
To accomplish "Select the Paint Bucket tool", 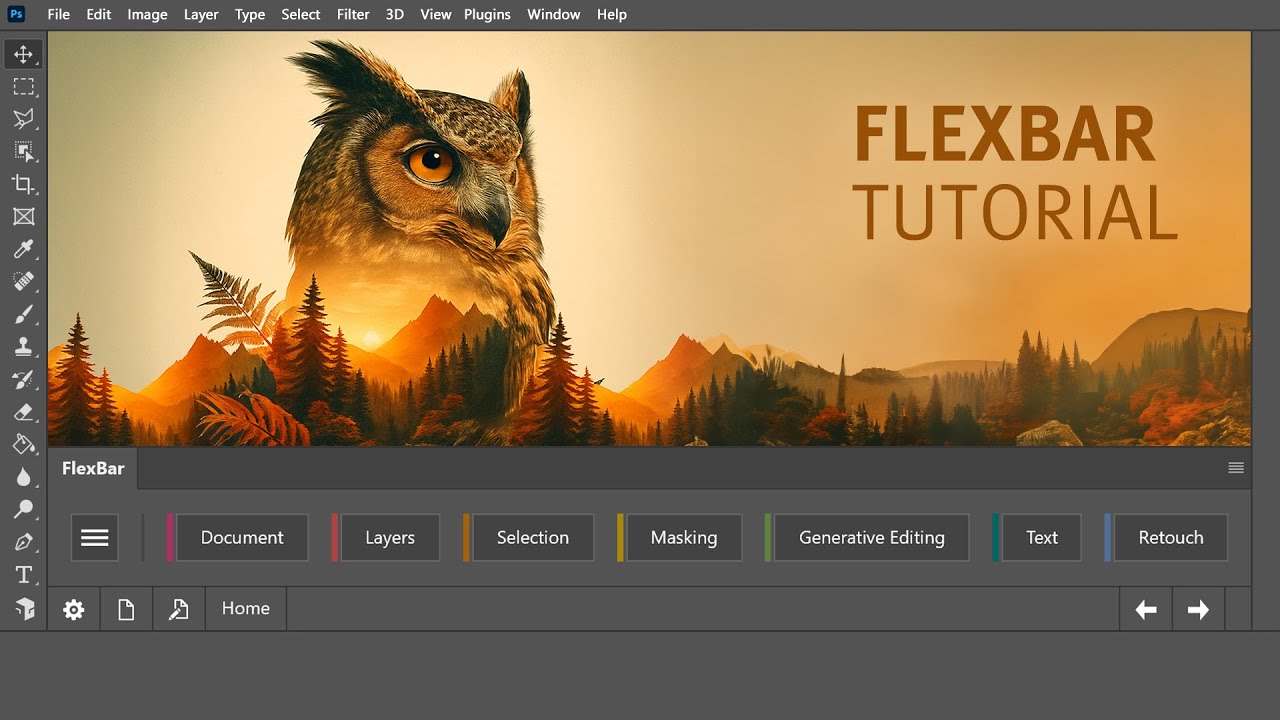I will [x=23, y=444].
